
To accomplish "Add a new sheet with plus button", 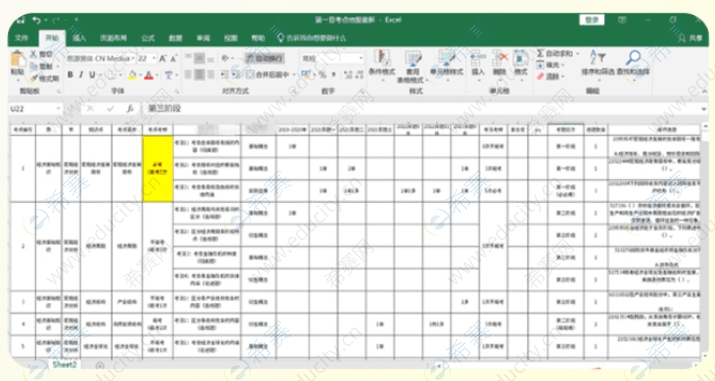I will pyautogui.click(x=100, y=366).
